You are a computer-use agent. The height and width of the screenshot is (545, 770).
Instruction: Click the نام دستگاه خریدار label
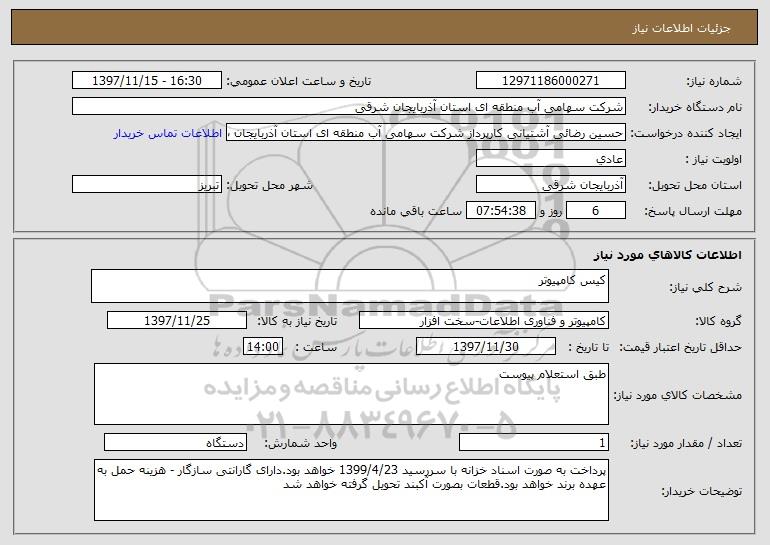695,108
